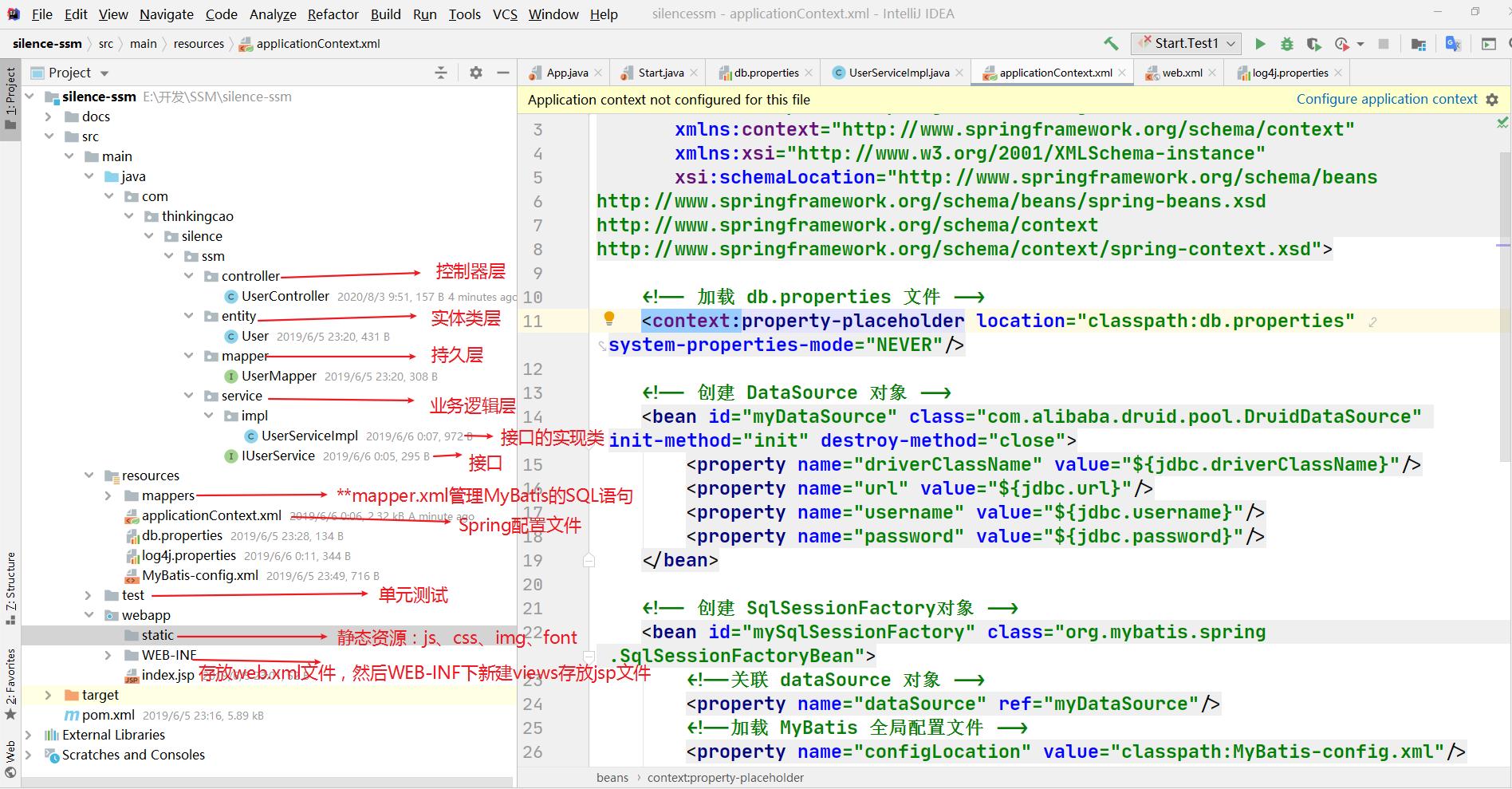Click the Build Project hammer icon

coord(1110,43)
